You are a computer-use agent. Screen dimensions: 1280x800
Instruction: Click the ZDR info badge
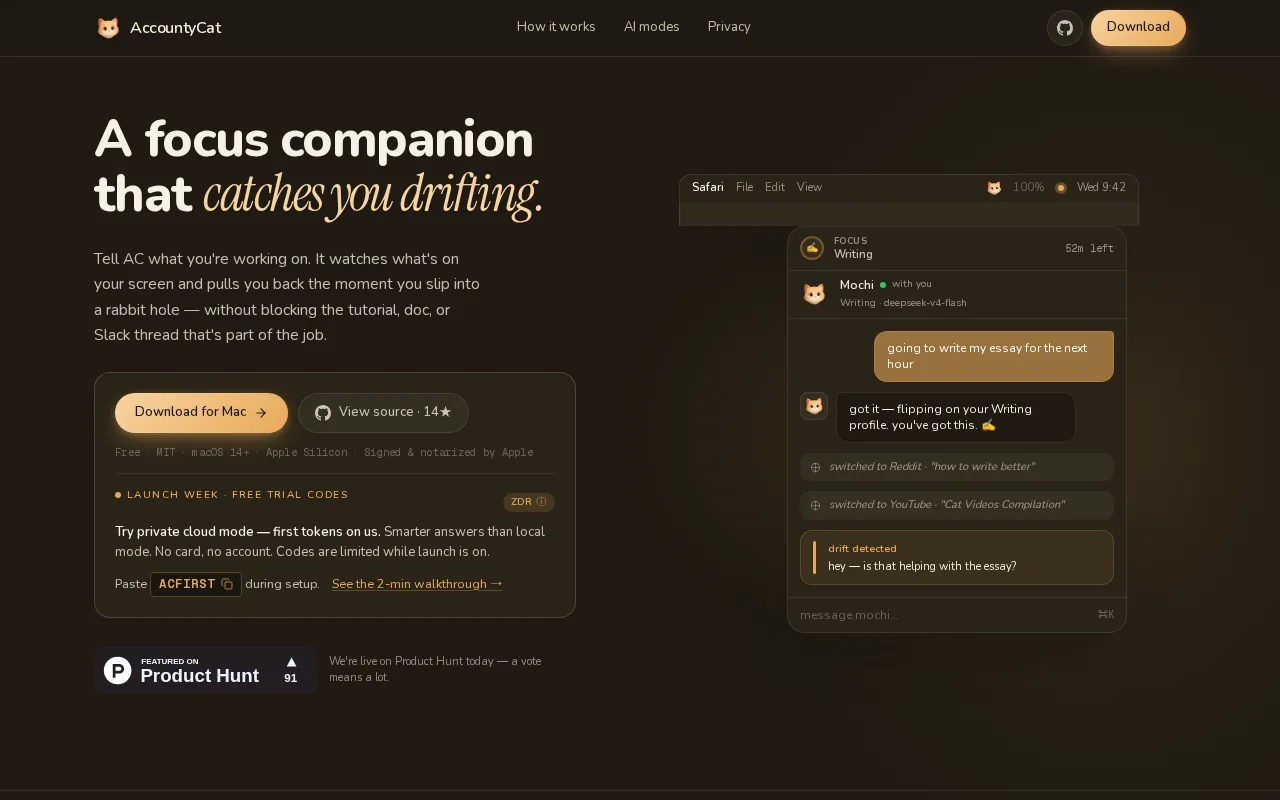tap(529, 502)
